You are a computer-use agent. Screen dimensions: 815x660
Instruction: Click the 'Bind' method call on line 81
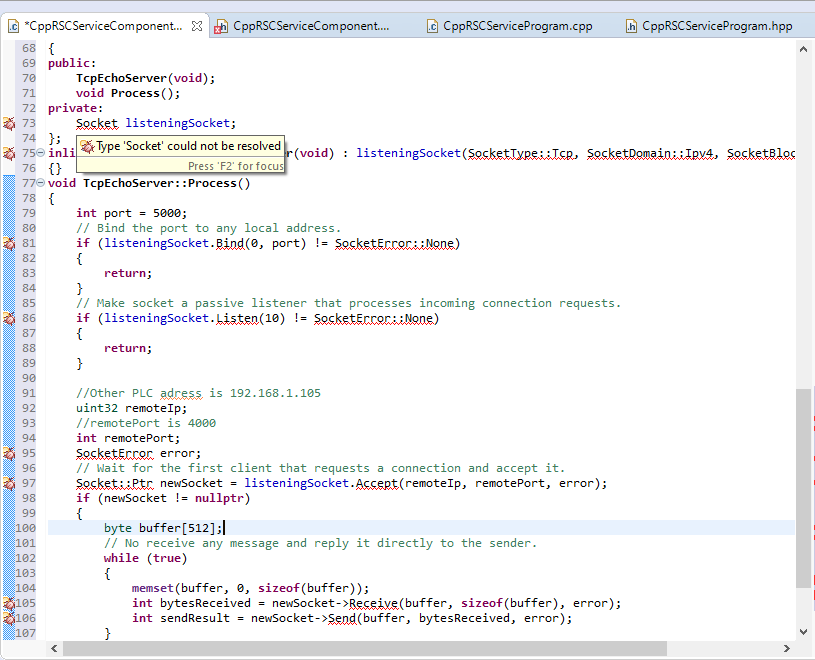(x=230, y=243)
